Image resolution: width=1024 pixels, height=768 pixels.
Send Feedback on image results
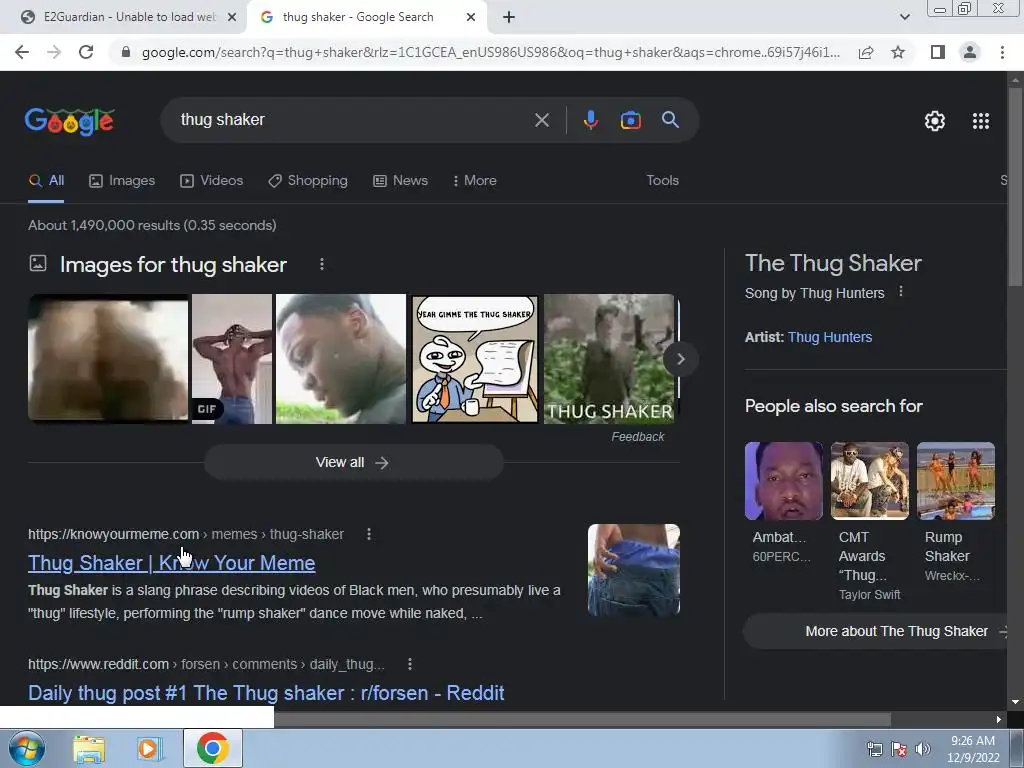637,436
